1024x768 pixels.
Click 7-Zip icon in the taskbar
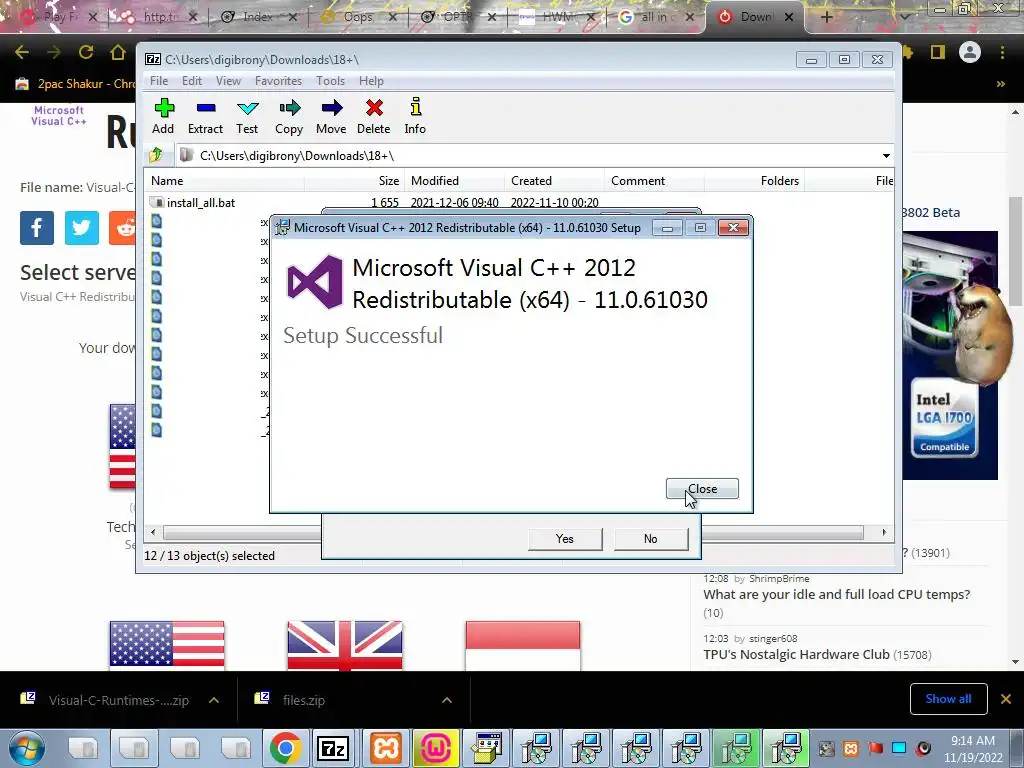pos(332,748)
